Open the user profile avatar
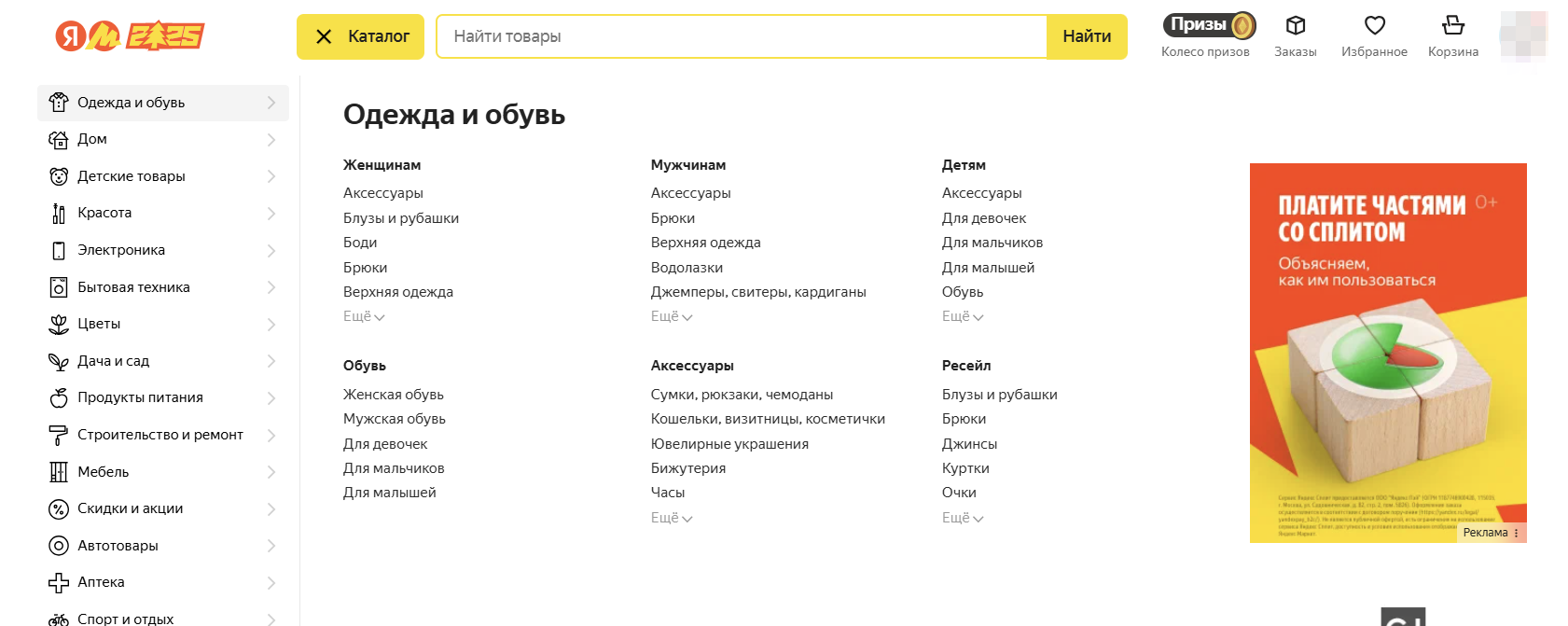 coord(1523,36)
